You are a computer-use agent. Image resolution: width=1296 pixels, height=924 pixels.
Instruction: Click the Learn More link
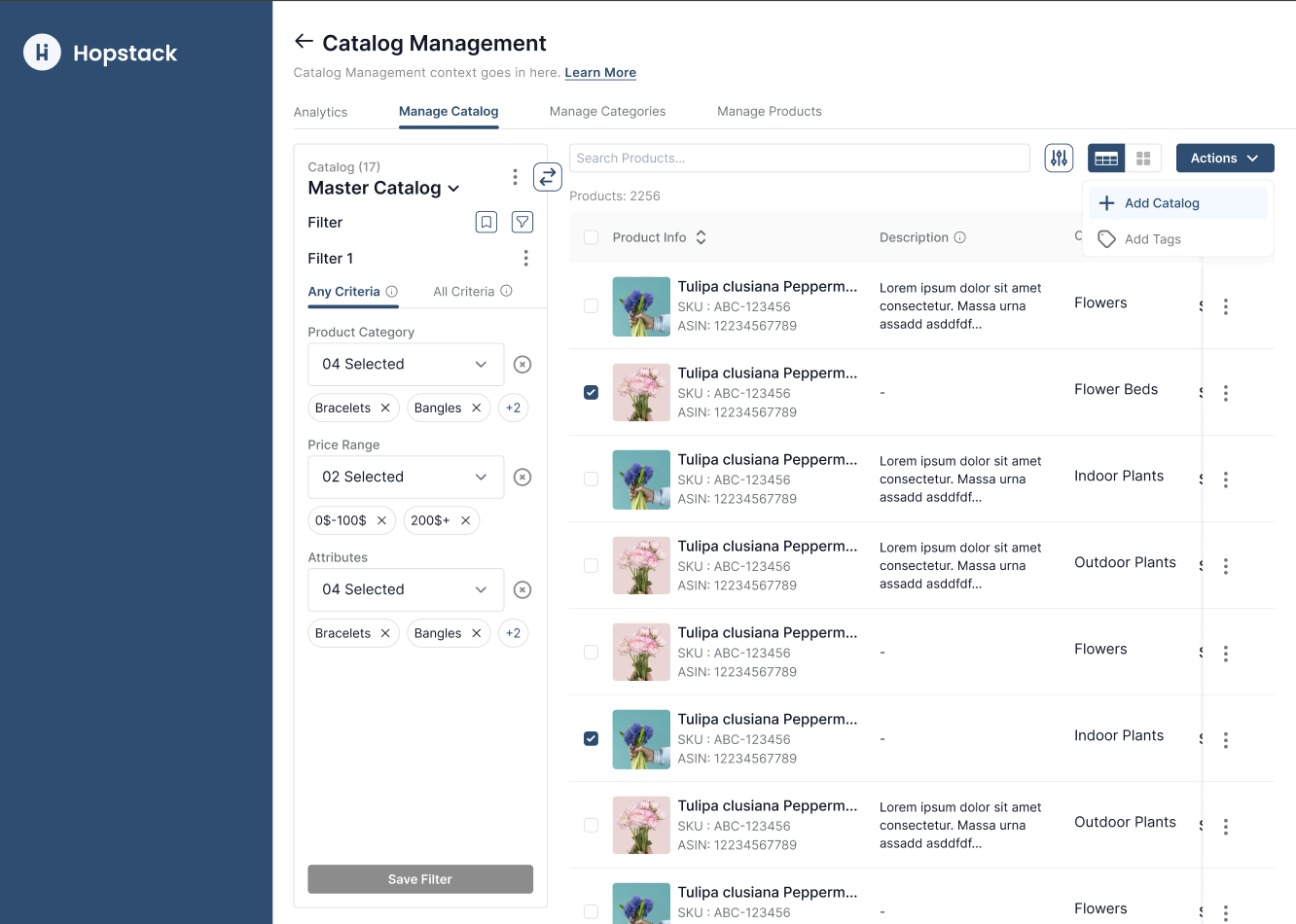[600, 73]
